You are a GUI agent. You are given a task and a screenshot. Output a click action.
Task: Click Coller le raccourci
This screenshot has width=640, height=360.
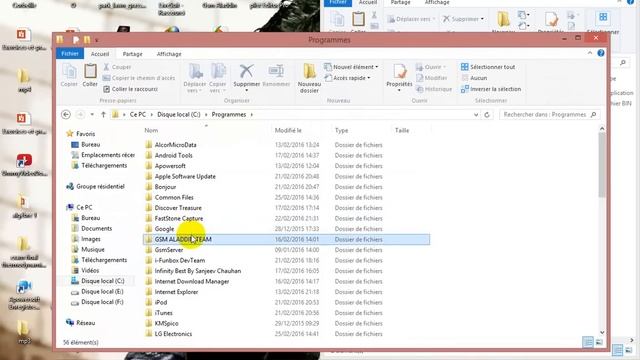point(130,89)
